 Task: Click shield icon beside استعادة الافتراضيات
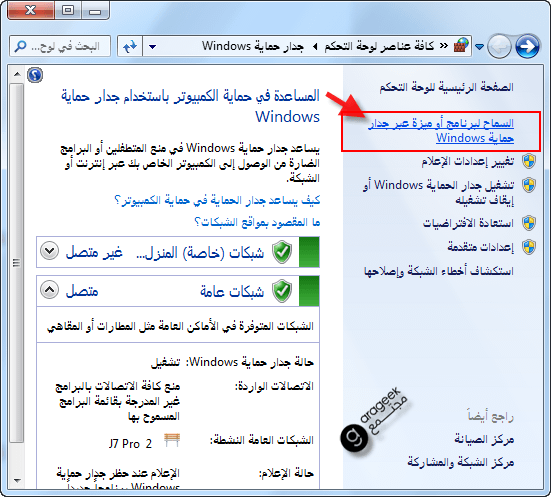click(528, 223)
